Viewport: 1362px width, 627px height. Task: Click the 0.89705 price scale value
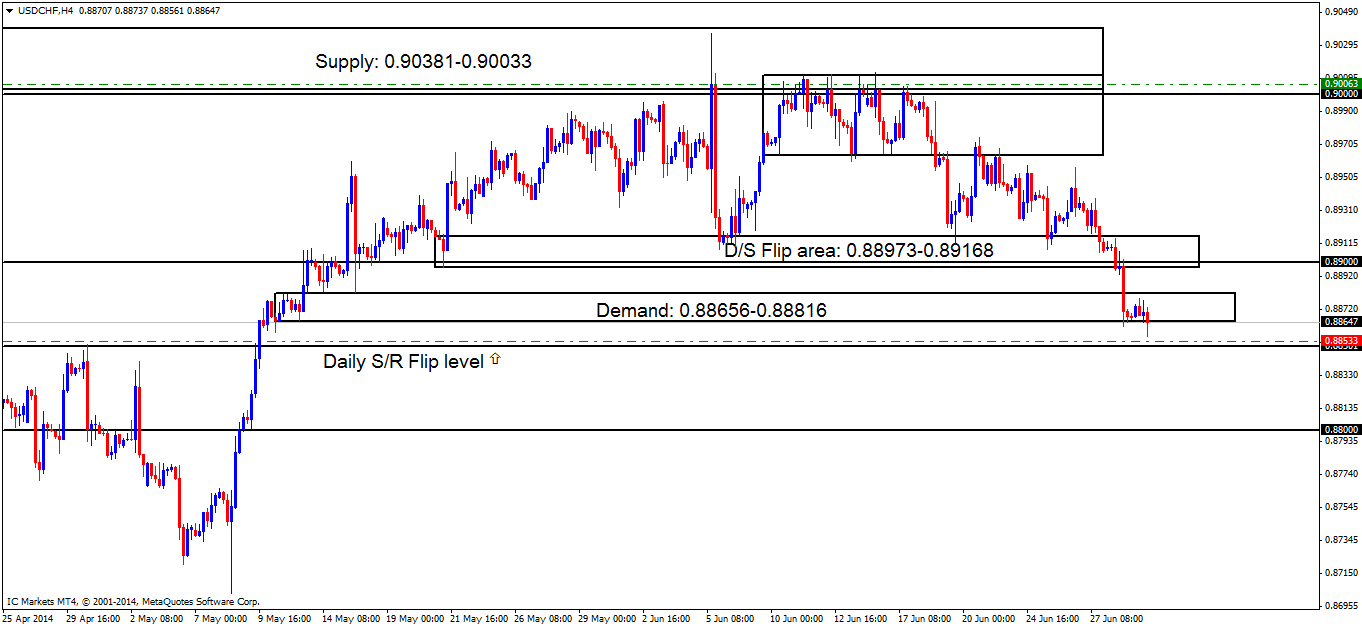pos(1341,144)
